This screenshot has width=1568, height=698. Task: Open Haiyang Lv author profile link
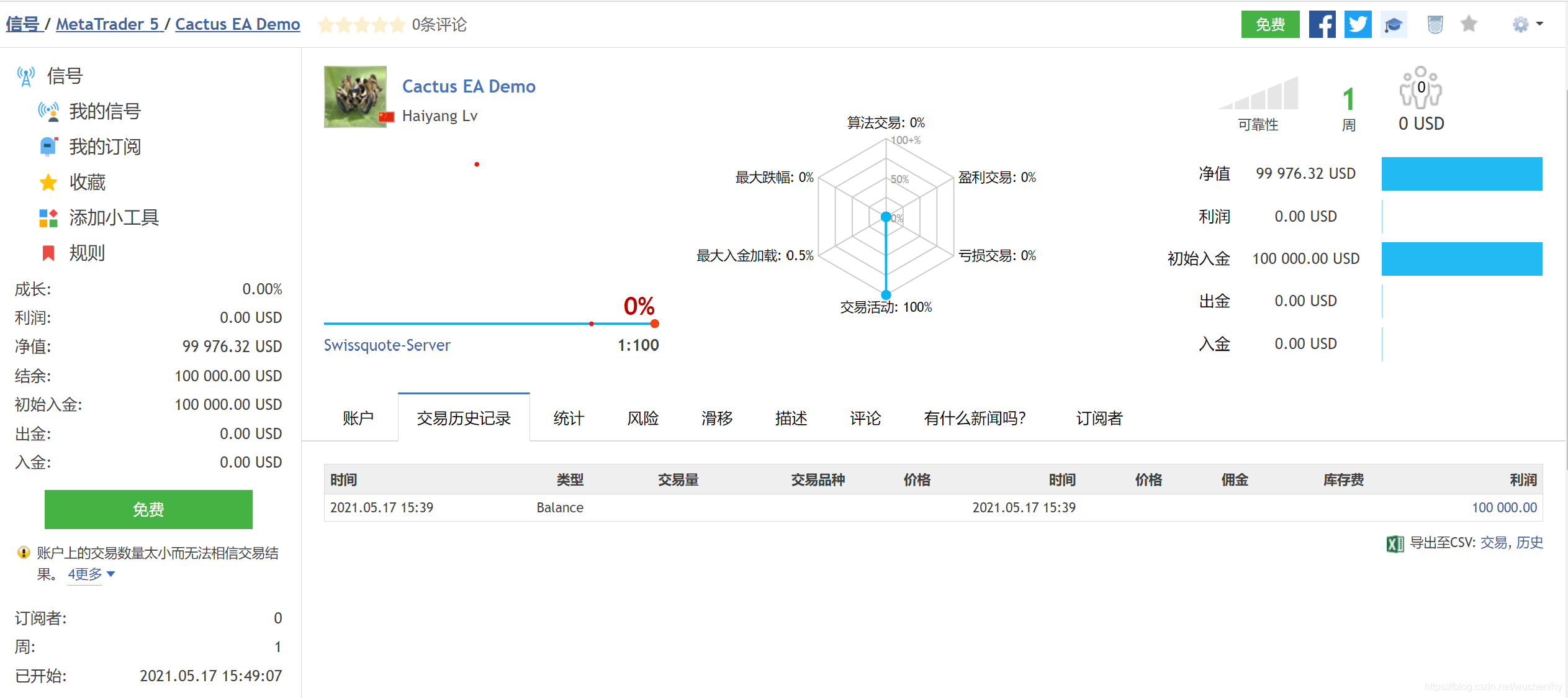pyautogui.click(x=439, y=116)
